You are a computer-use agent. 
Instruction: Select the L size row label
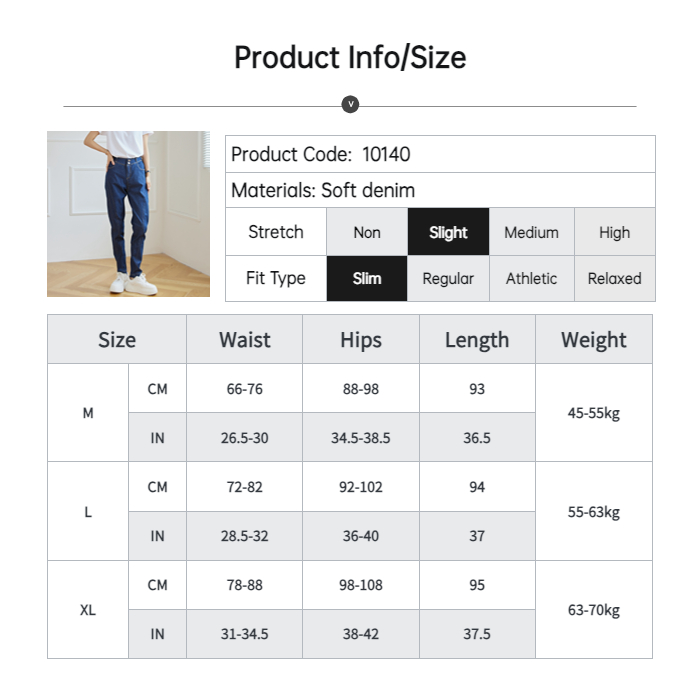tap(88, 511)
